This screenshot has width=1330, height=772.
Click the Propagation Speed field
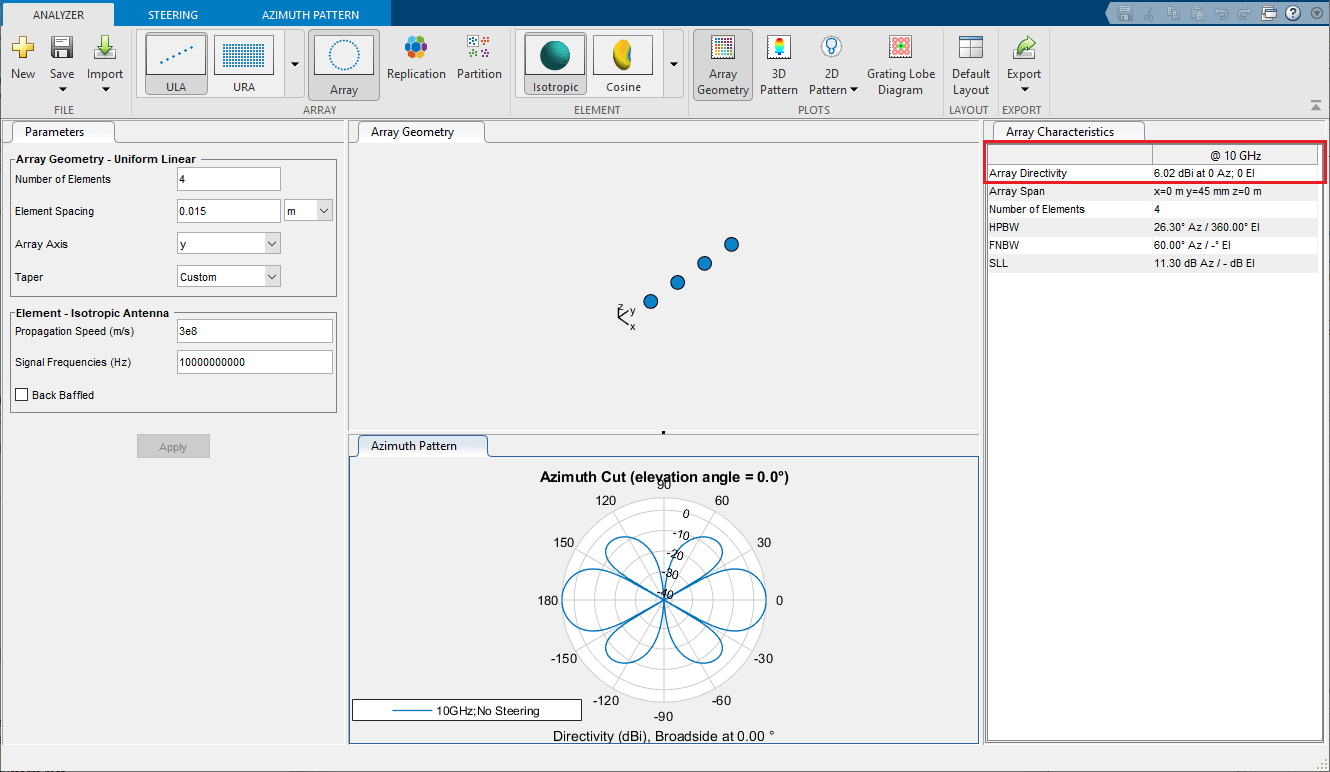(255, 331)
